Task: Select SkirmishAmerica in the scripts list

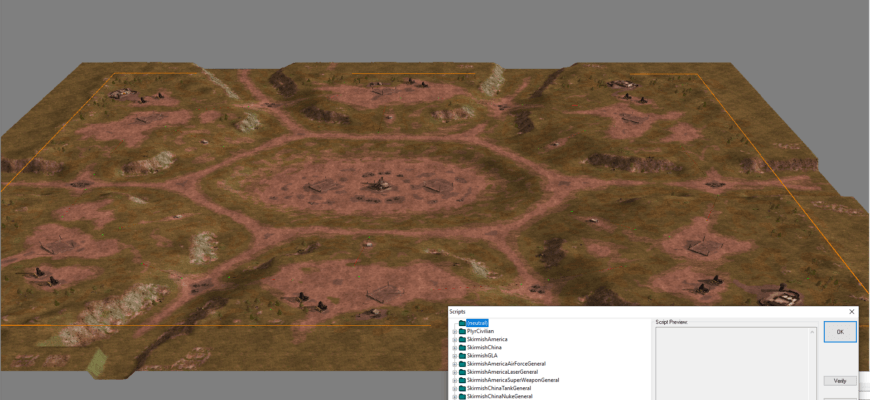Action: [487, 339]
